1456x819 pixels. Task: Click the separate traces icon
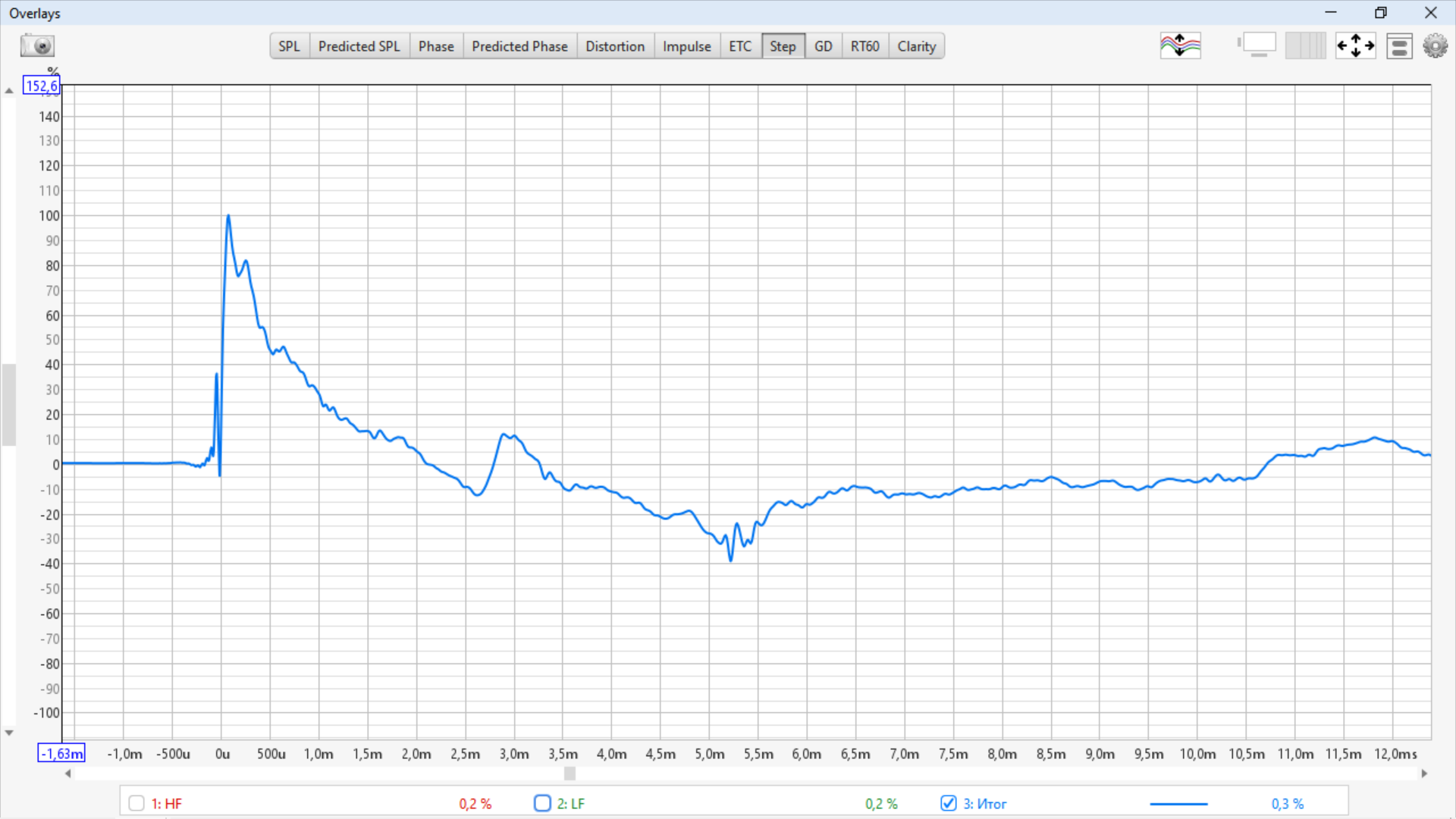click(1180, 46)
